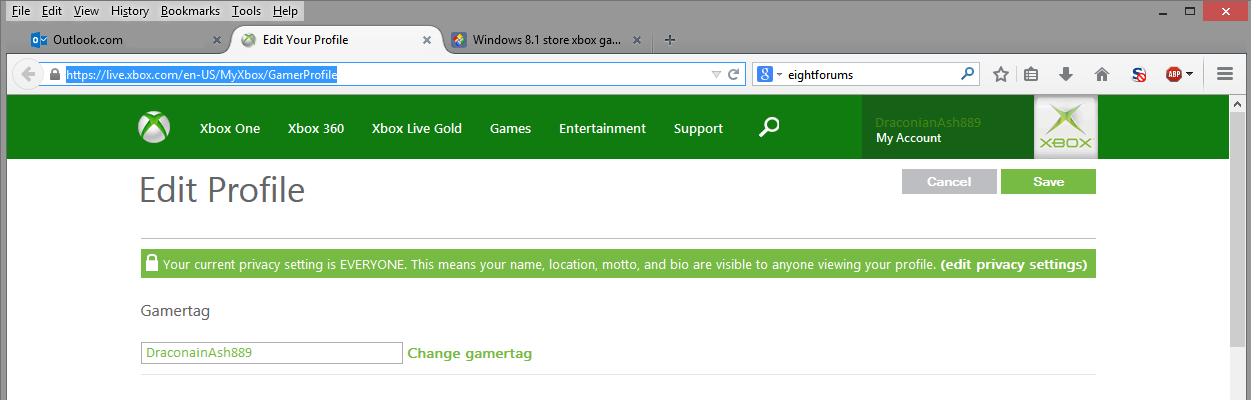Click the padlock site identity icon
This screenshot has height=400, width=1251.
[x=55, y=74]
